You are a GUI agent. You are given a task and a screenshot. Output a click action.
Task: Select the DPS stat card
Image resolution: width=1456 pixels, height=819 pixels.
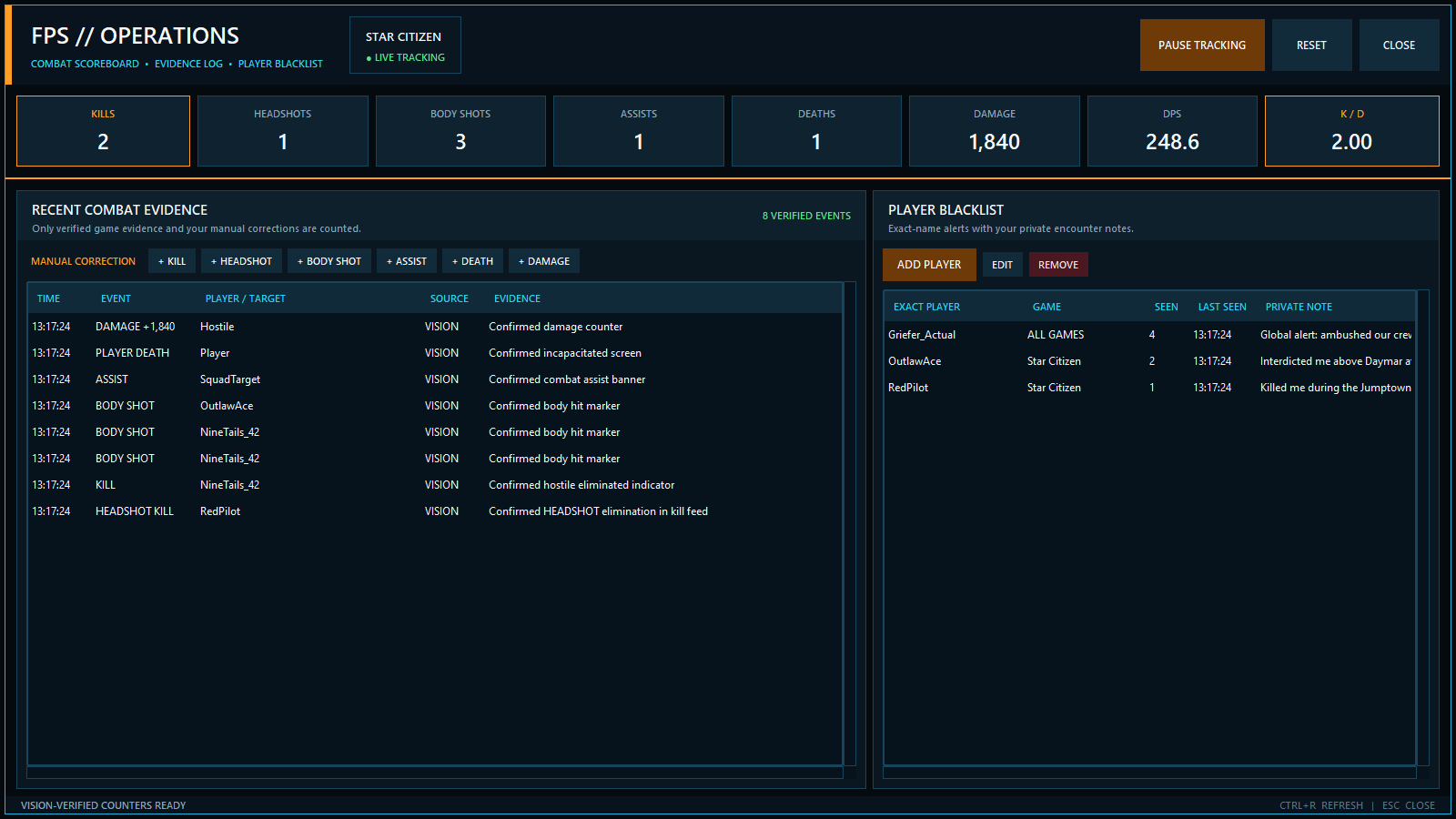(x=1172, y=131)
